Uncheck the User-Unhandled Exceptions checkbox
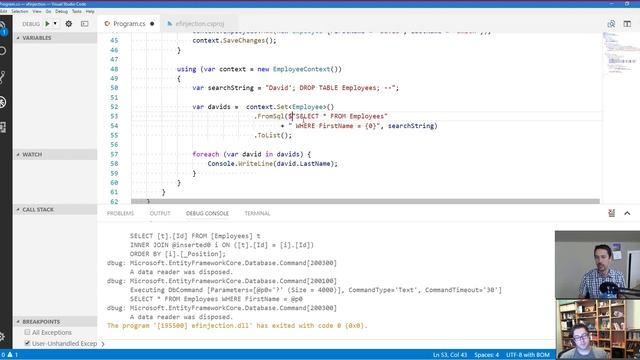The height and width of the screenshot is (360, 640). pyautogui.click(x=27, y=343)
